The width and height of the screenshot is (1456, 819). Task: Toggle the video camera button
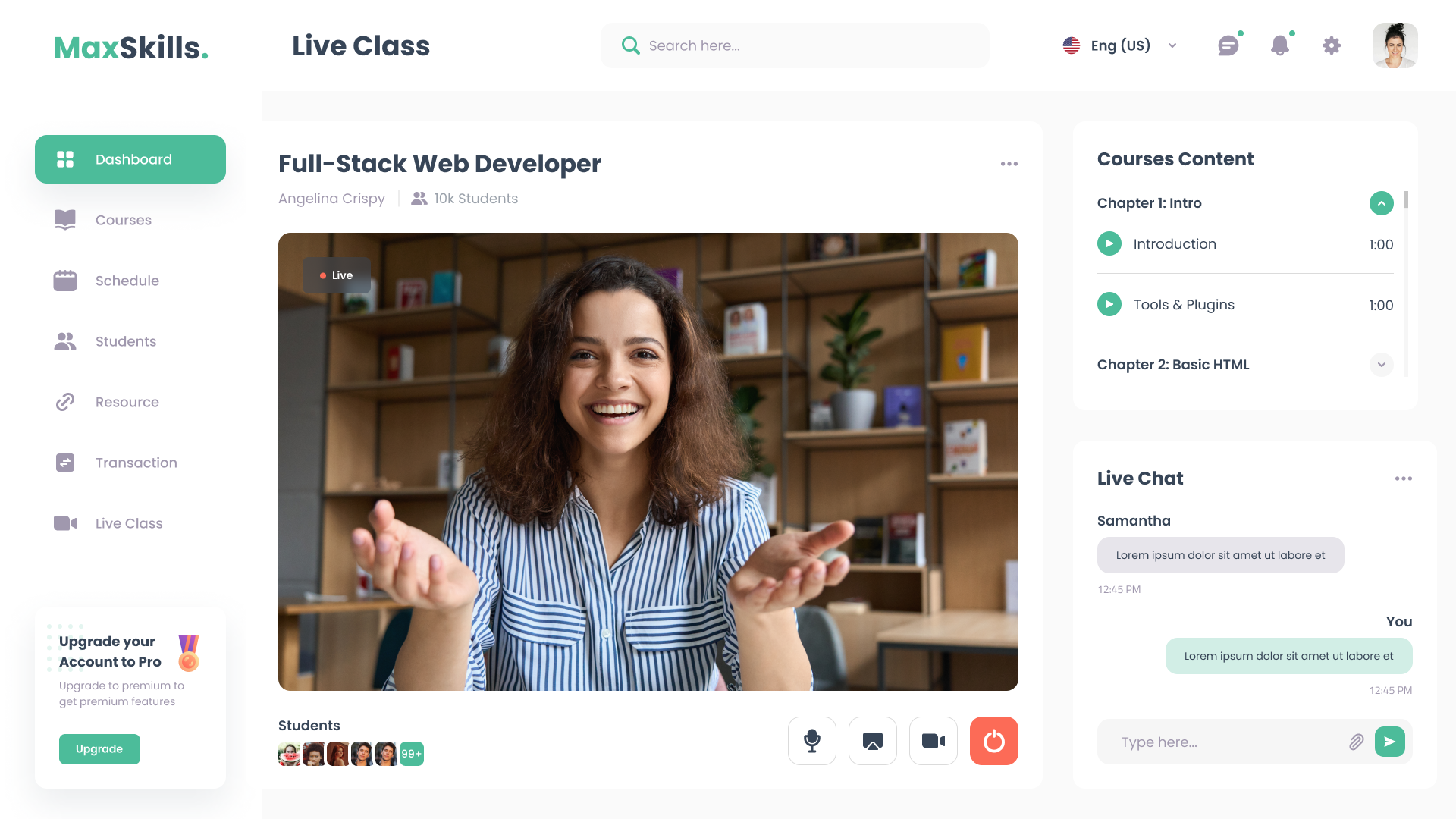[x=934, y=741]
